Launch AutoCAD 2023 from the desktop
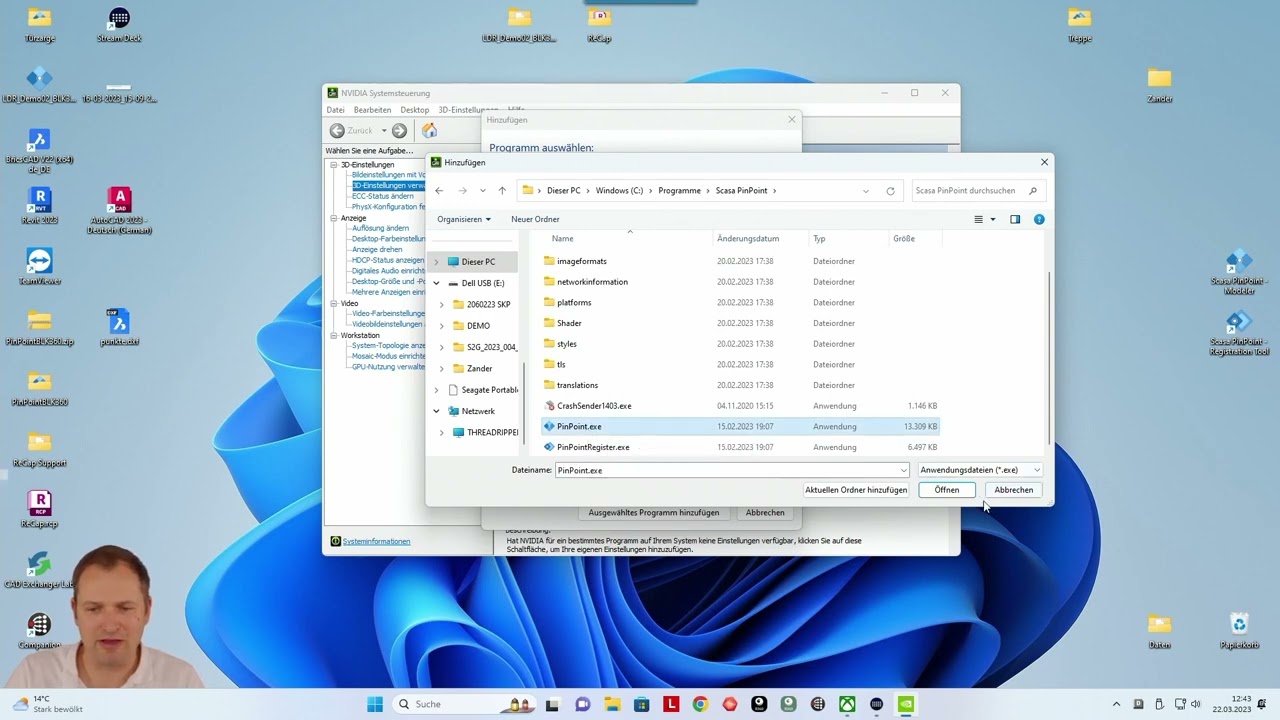This screenshot has width=1280, height=720. pyautogui.click(x=119, y=210)
